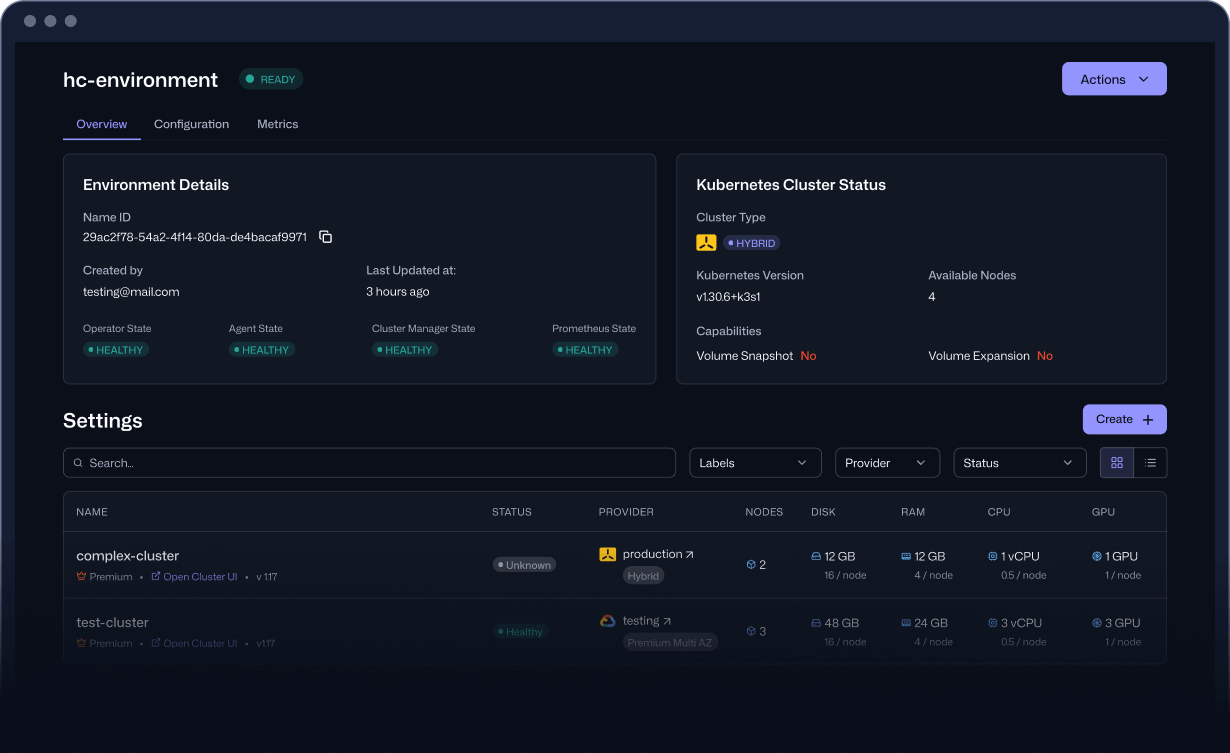Click the CPU icon next to 1 vCPU
Viewport: 1230px width, 753px height.
(x=993, y=556)
